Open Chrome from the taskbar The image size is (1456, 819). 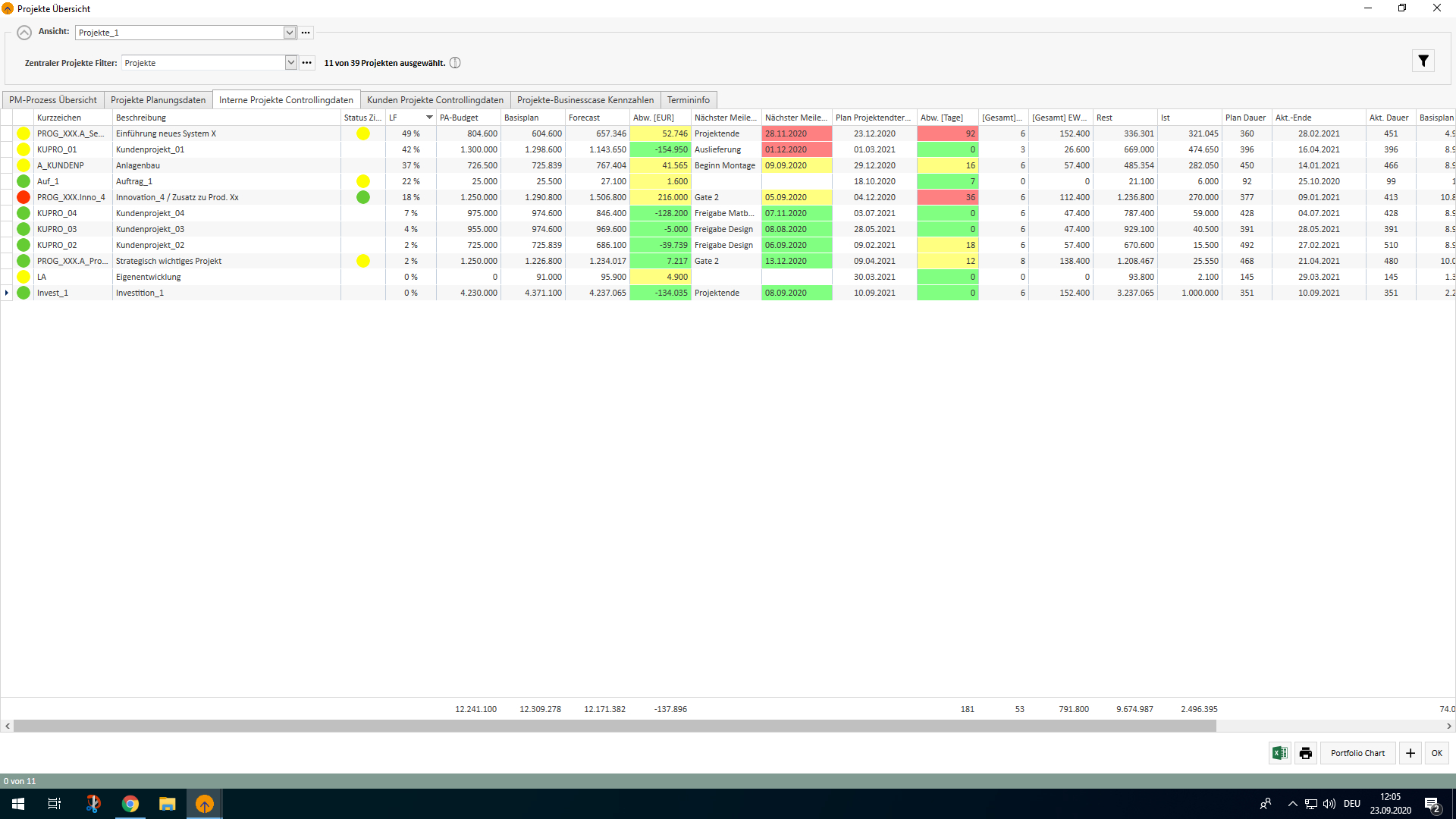click(x=130, y=804)
